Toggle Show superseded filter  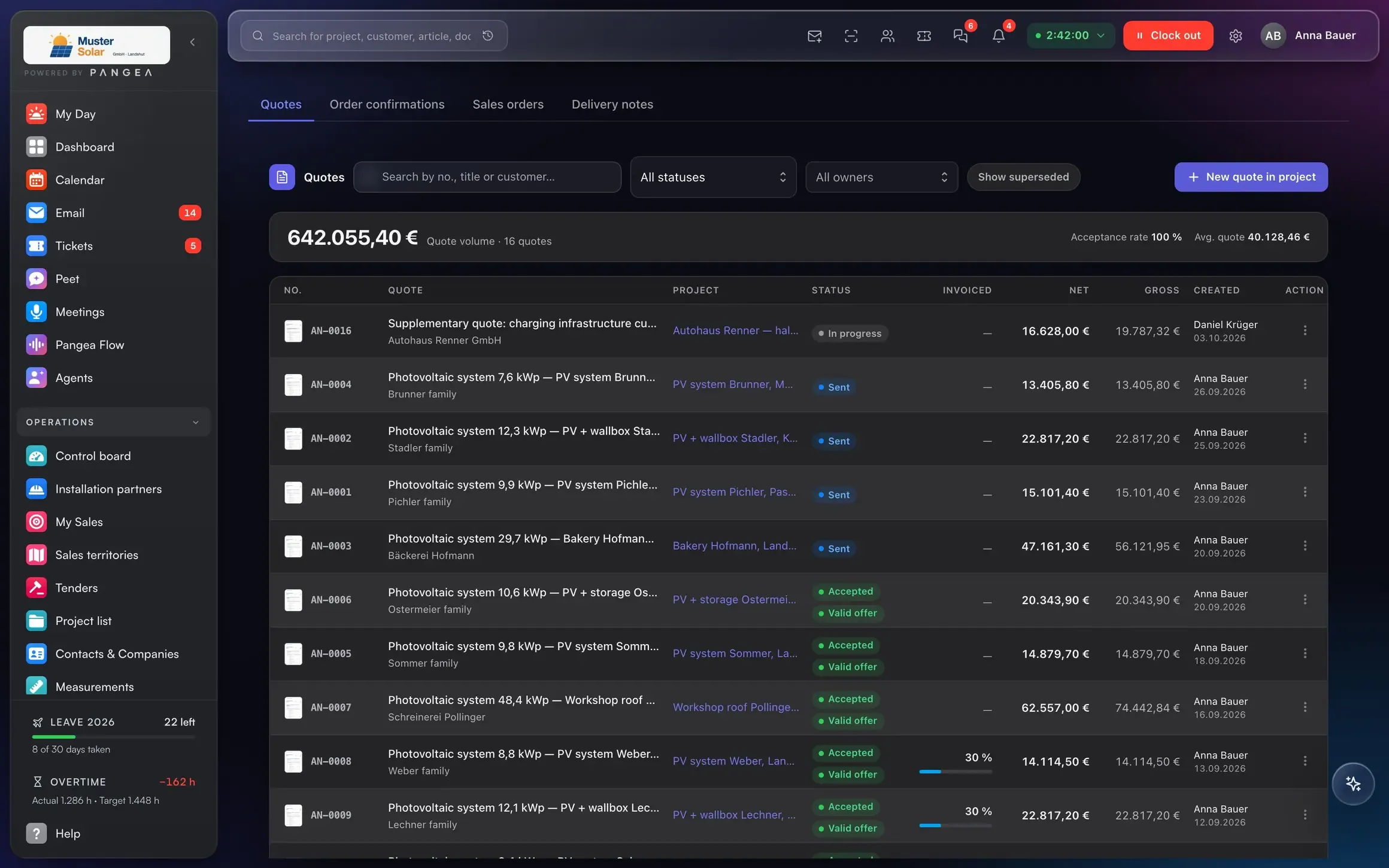[1023, 177]
